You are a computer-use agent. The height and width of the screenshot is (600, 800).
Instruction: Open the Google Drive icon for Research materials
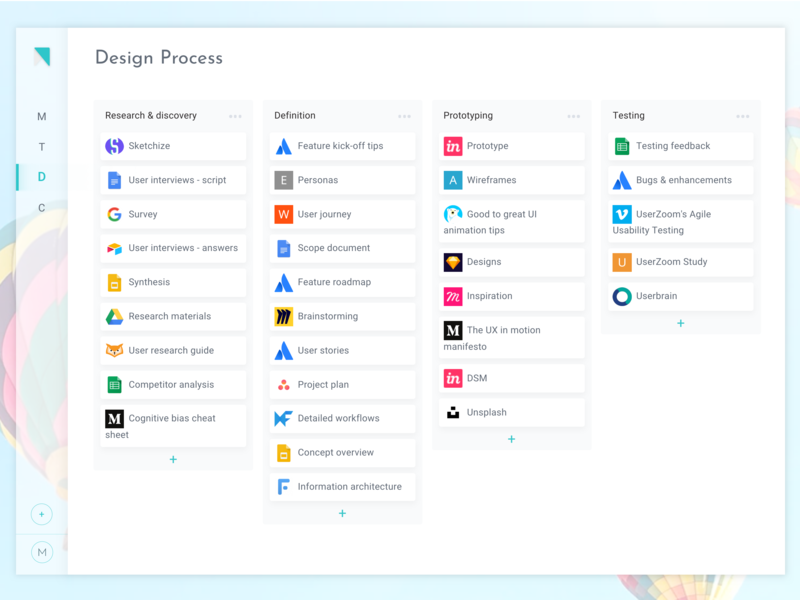(x=114, y=316)
